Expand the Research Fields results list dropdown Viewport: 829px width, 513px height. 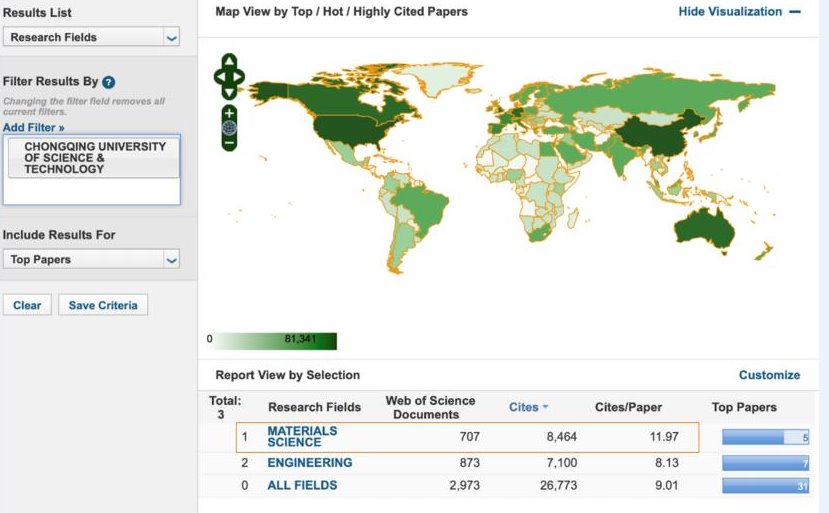tap(171, 38)
